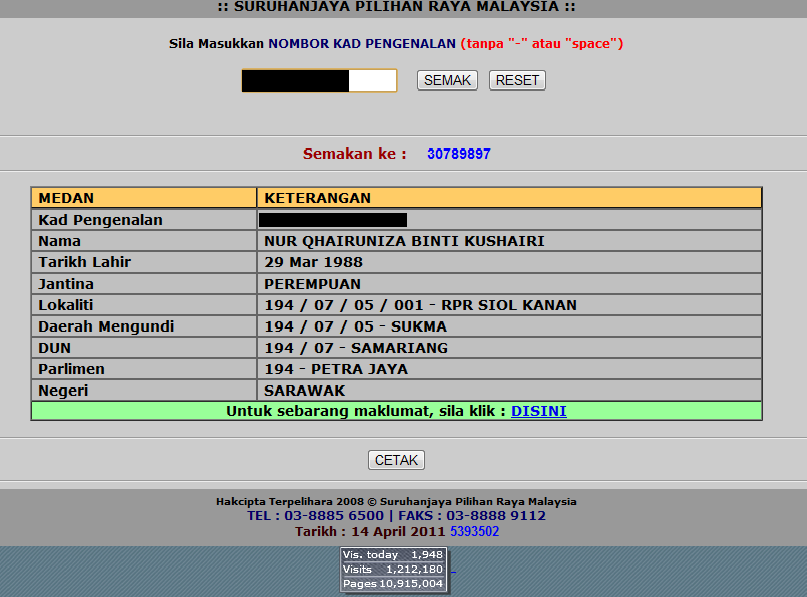Click the SARAWAK state value

coord(305,391)
